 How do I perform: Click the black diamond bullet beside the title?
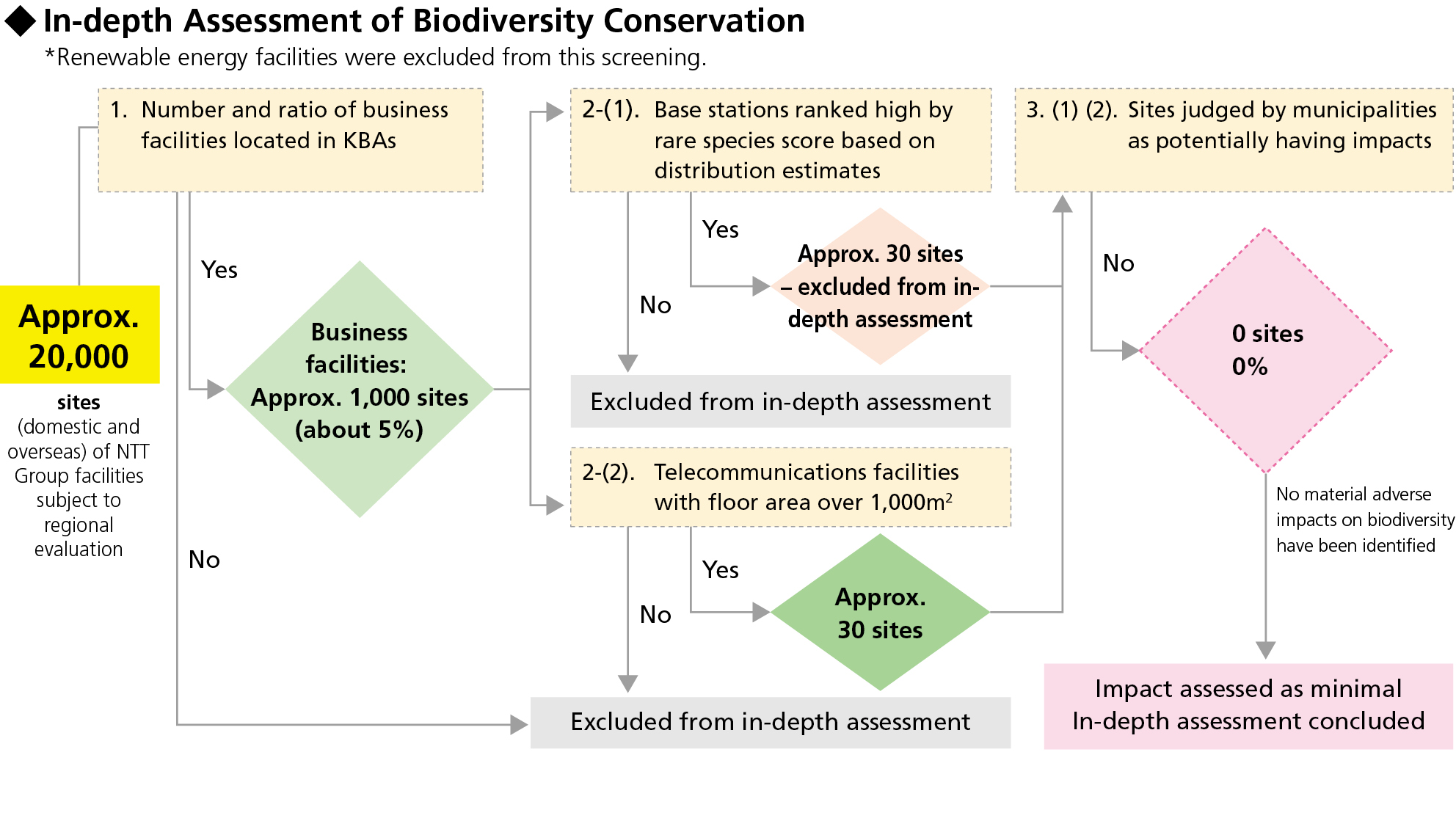(x=21, y=21)
